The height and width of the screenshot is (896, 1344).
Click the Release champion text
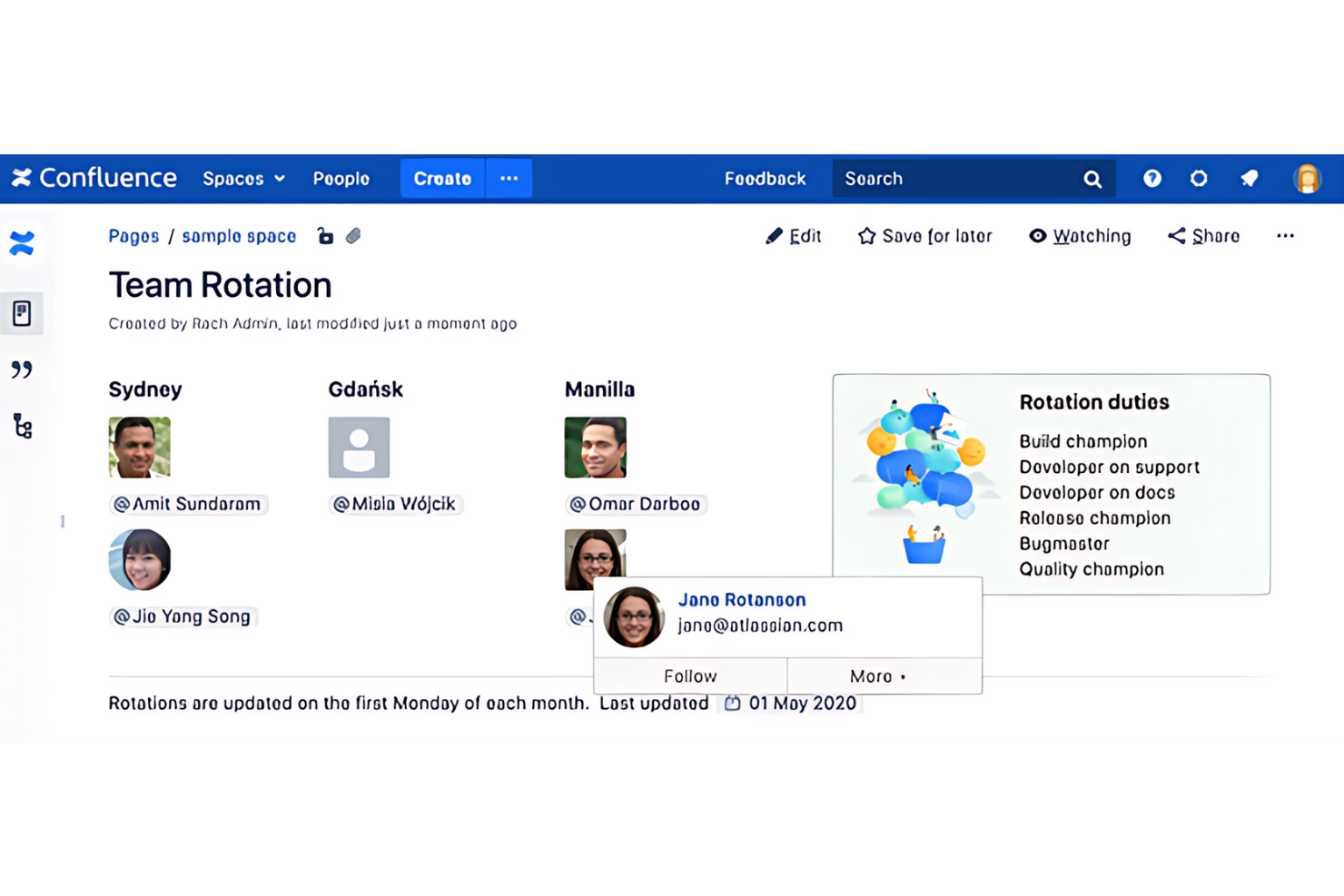1094,517
